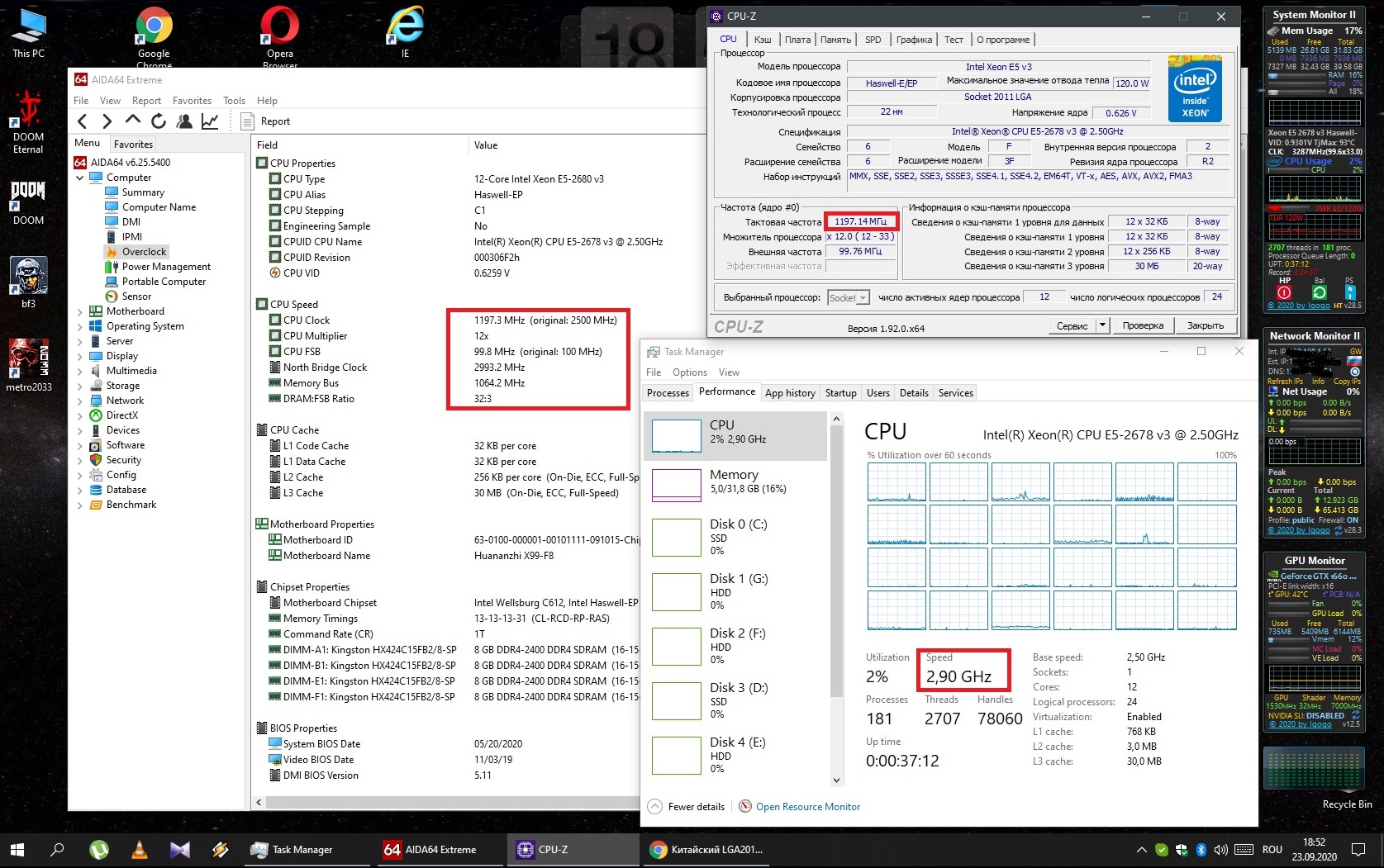Open the AIDA64 graph toolbar icon
1384x868 pixels.
point(210,121)
